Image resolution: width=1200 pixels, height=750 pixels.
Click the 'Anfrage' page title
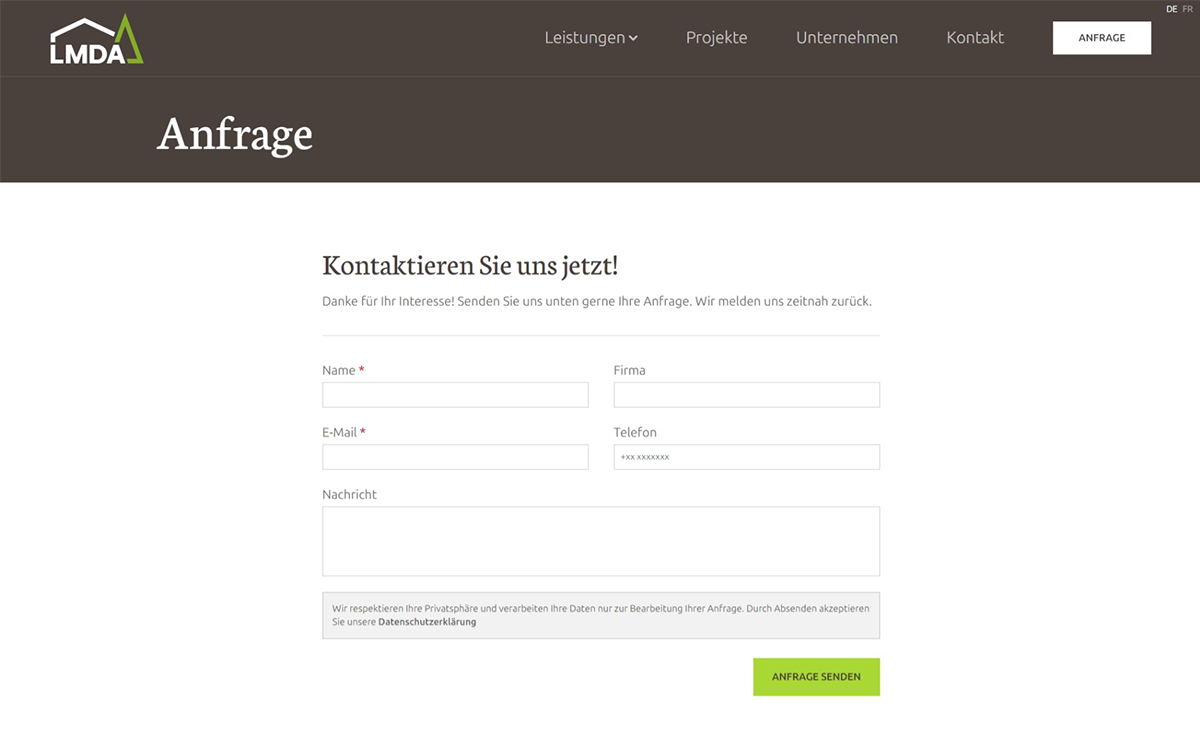pyautogui.click(x=235, y=133)
